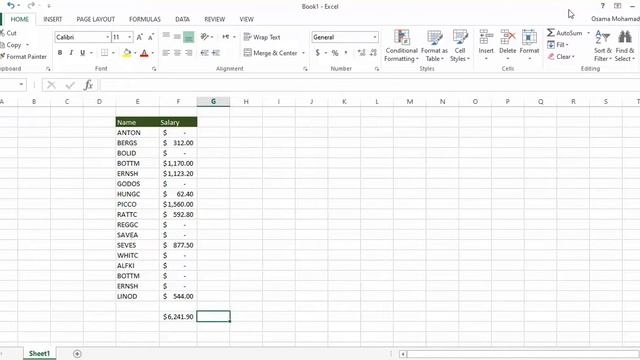
Task: Select the Sheet1 tab
Action: point(39,353)
